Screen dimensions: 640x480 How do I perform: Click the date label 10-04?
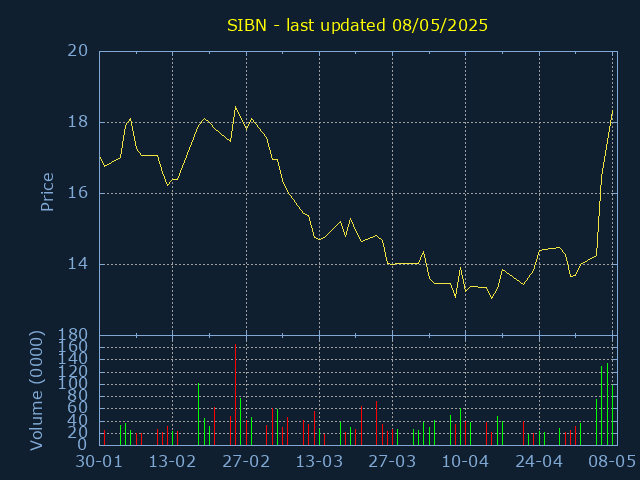[x=465, y=462]
